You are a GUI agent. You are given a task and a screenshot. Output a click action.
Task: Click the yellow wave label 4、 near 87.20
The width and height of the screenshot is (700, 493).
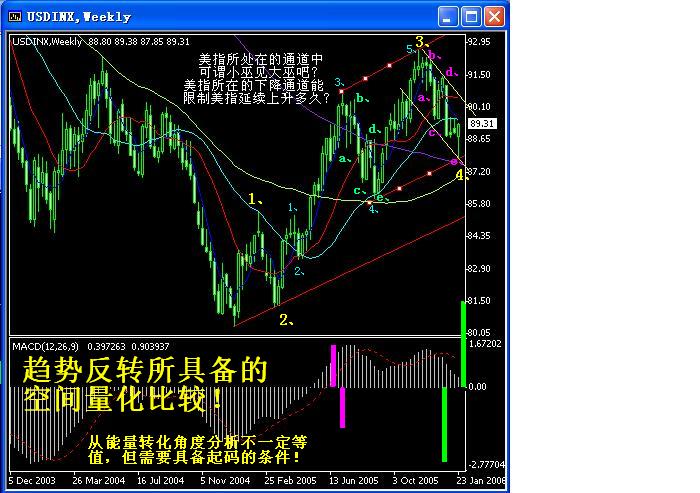pos(462,175)
